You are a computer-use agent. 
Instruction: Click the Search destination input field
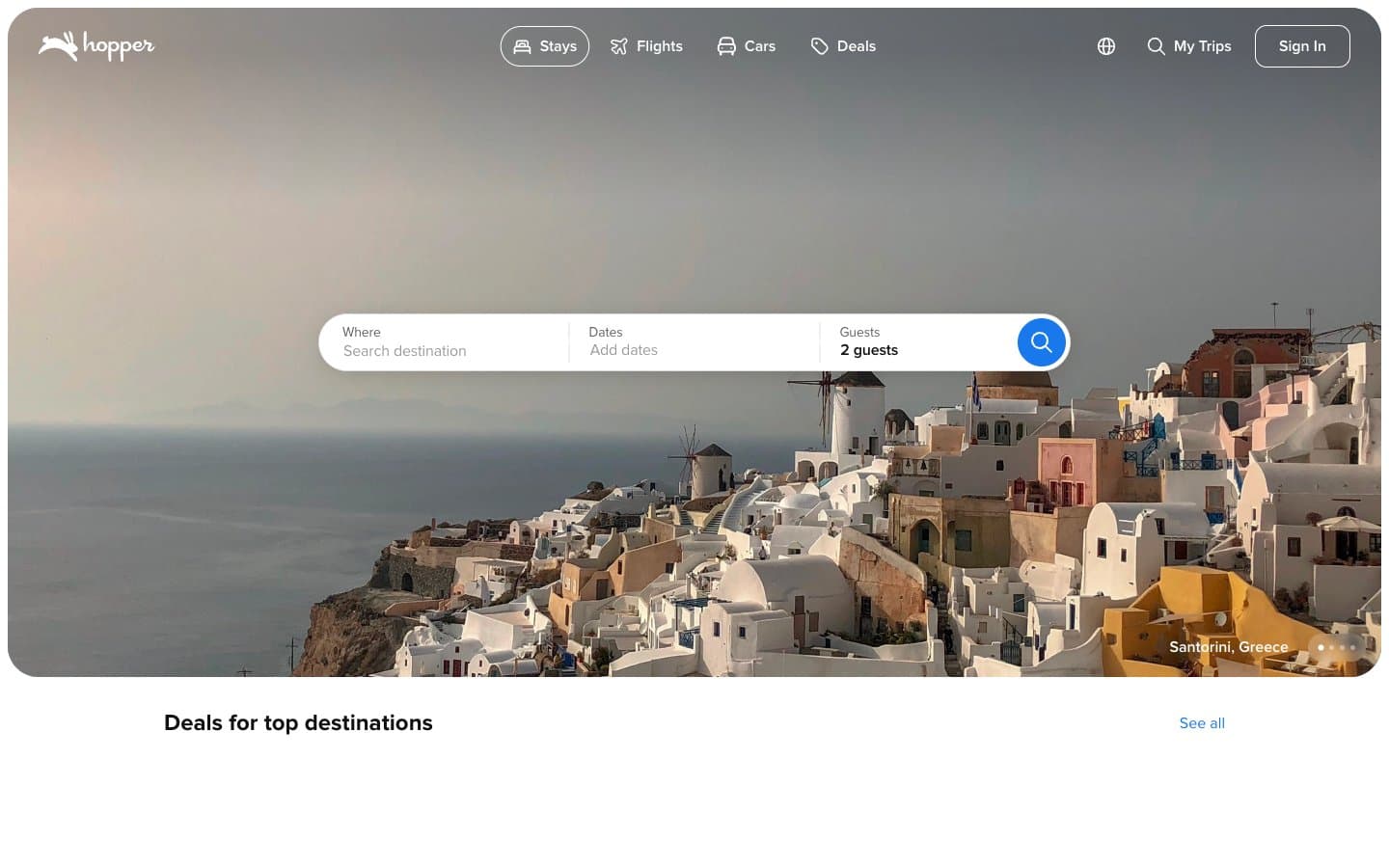[x=446, y=342]
